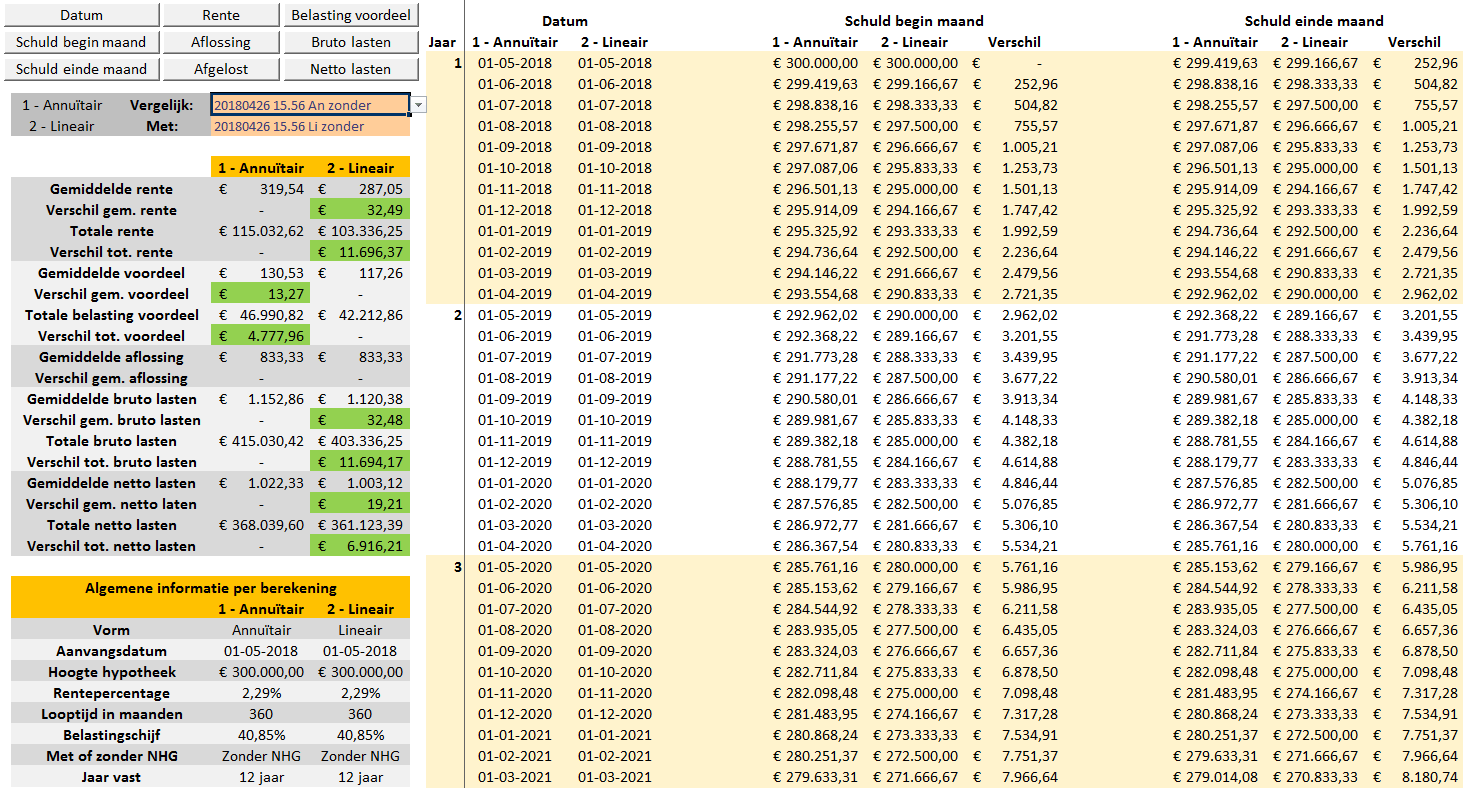The image size is (1463, 788).
Task: Select the 'Schuld einde maand' table column header
Action: pyautogui.click(x=1314, y=20)
